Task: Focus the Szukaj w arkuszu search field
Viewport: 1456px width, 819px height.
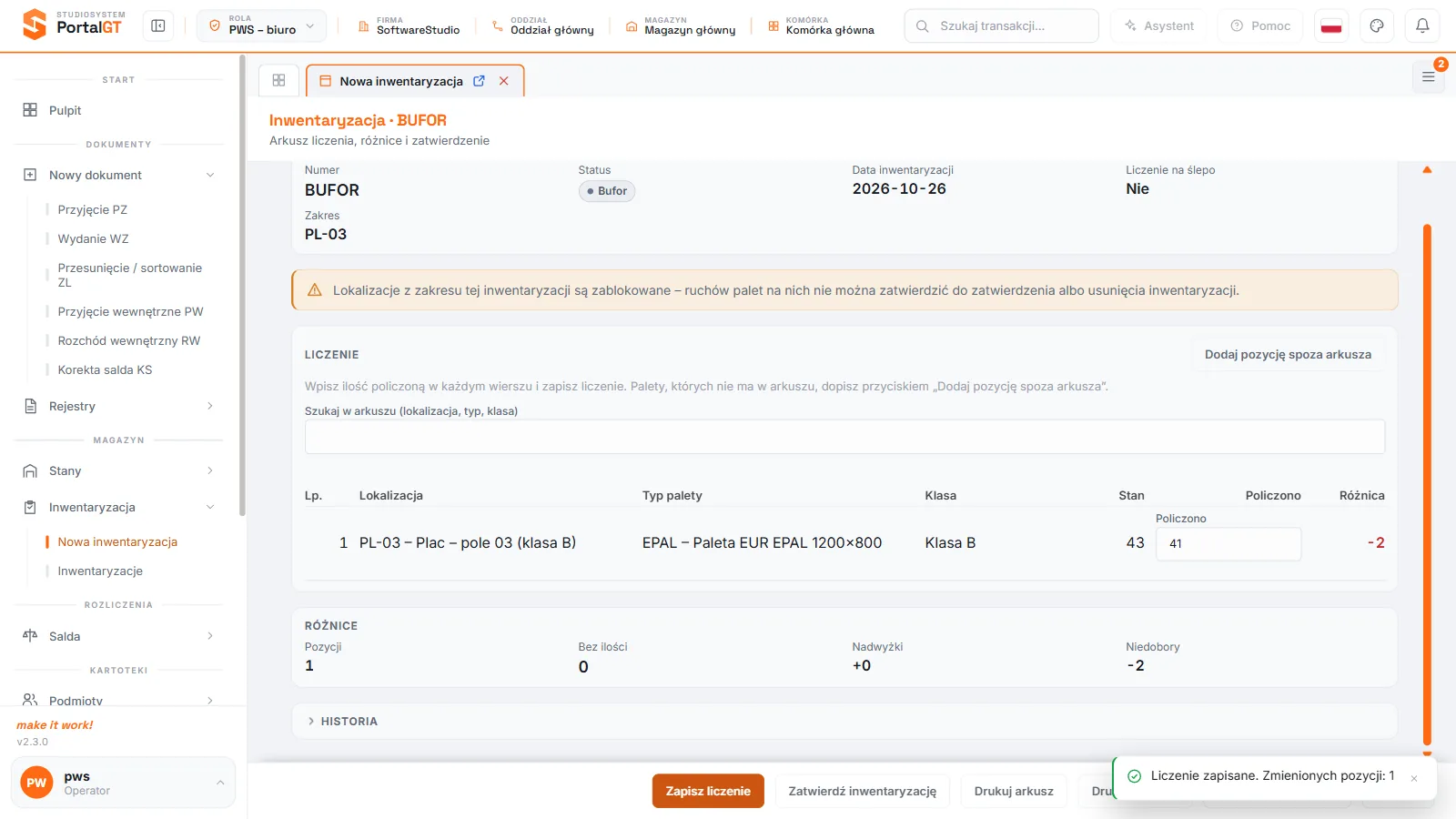Action: (x=844, y=437)
